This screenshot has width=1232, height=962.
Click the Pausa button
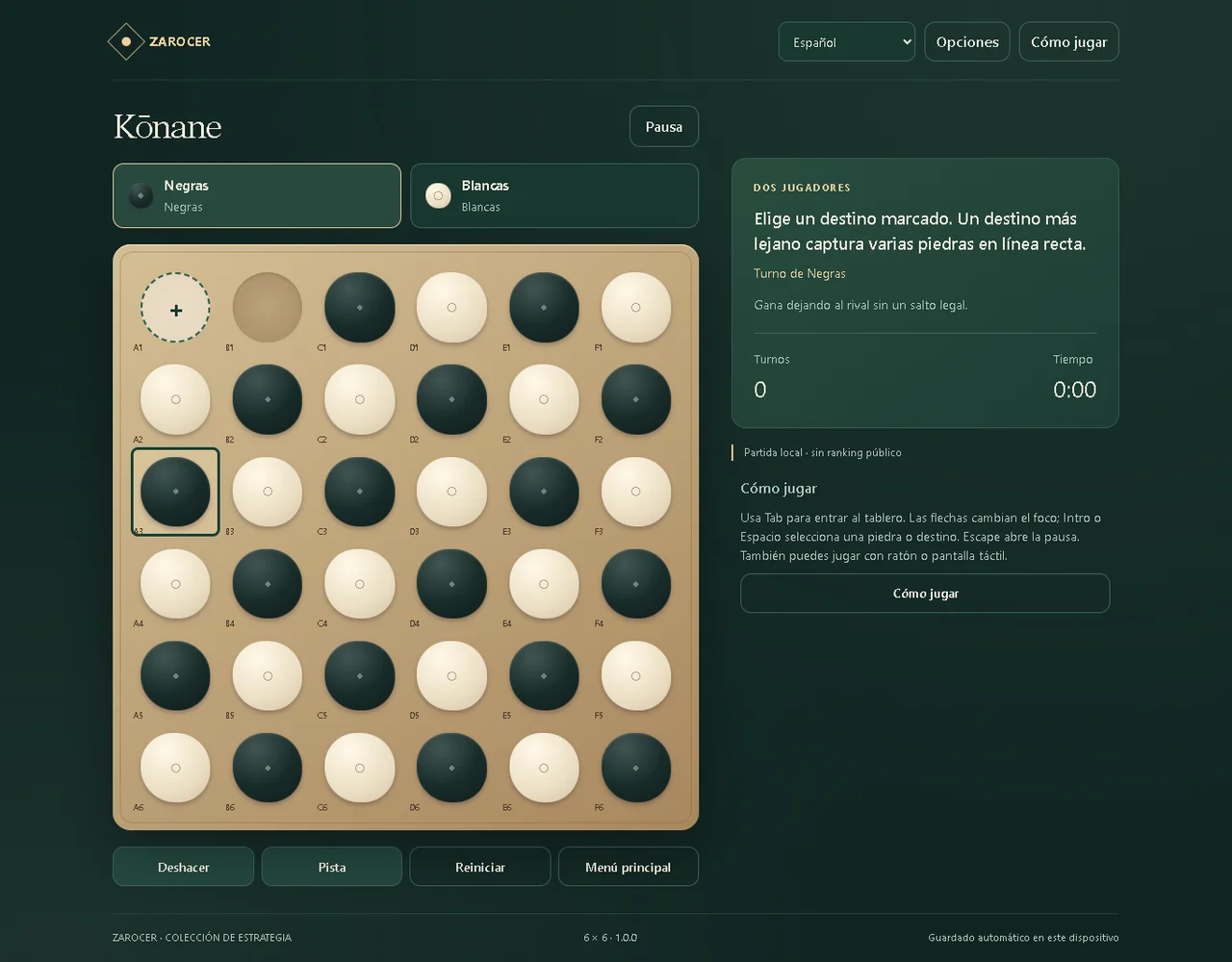(x=664, y=127)
